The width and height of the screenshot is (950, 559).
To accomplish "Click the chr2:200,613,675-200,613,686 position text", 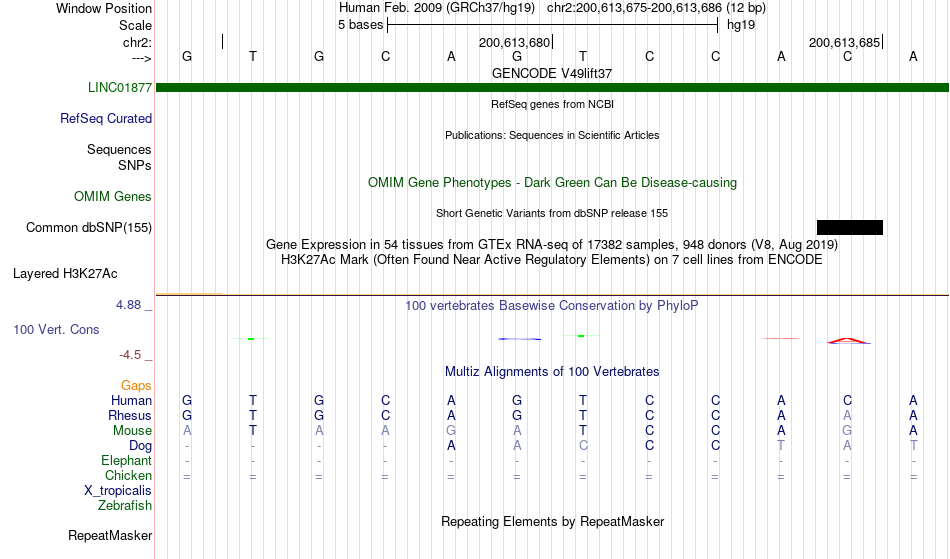I will tap(634, 8).
